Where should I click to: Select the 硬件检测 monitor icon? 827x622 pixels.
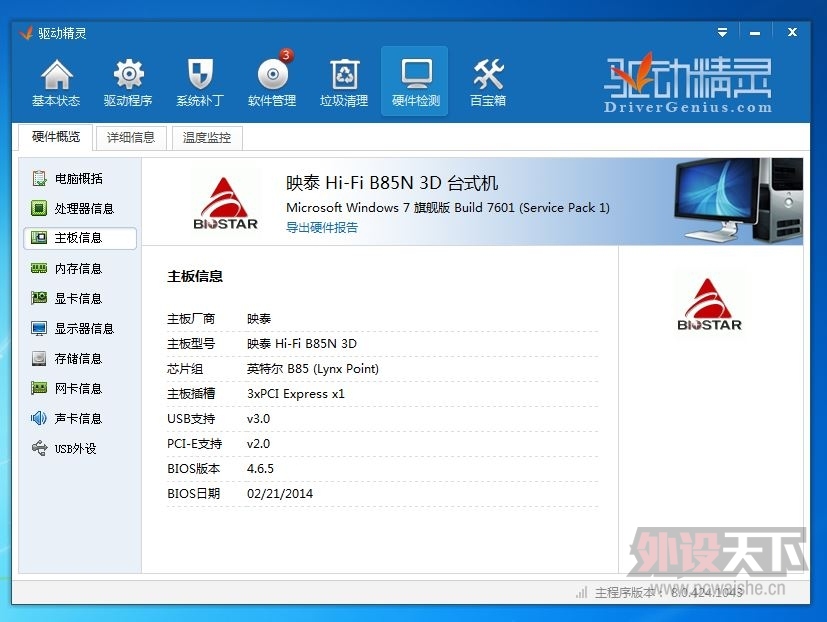click(416, 73)
